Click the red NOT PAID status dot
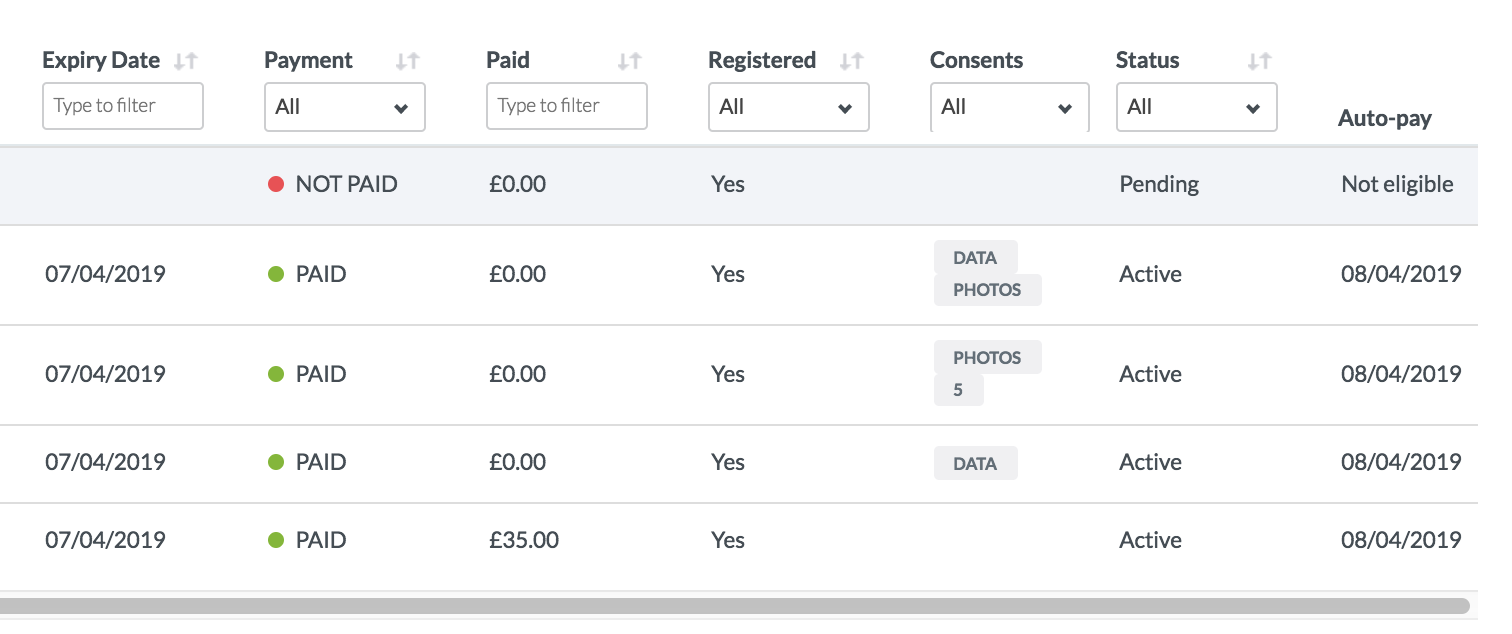This screenshot has height=634, width=1512. 277,185
